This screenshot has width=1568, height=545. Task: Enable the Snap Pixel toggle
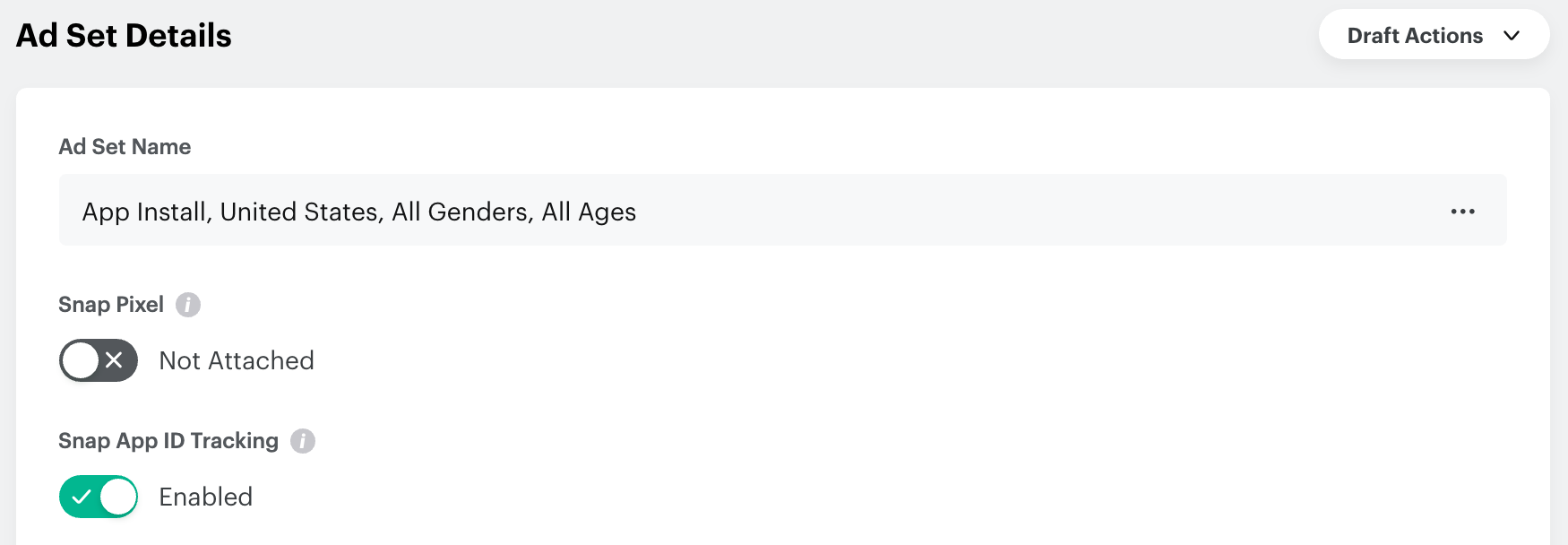pyautogui.click(x=99, y=360)
